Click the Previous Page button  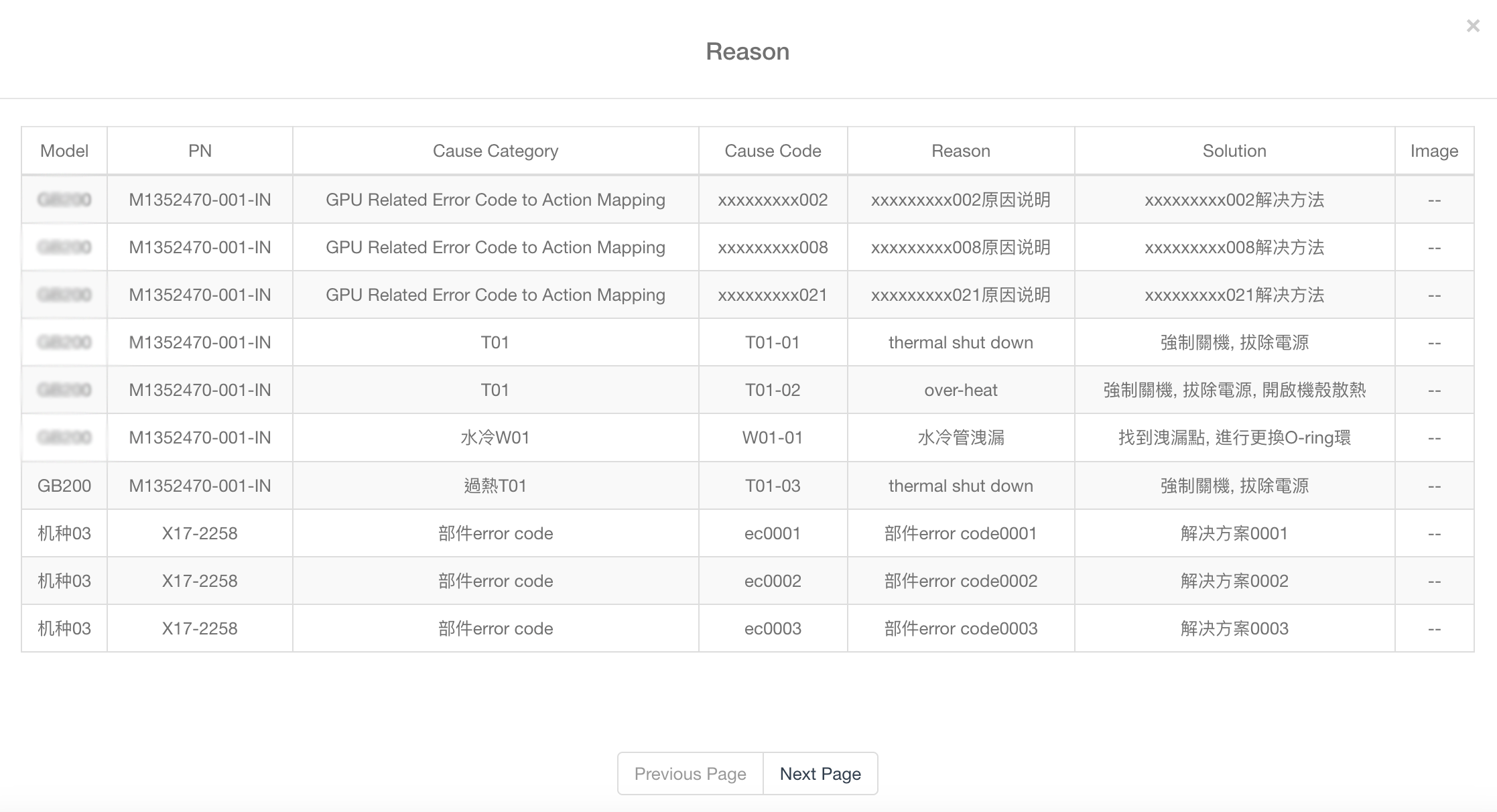point(690,774)
